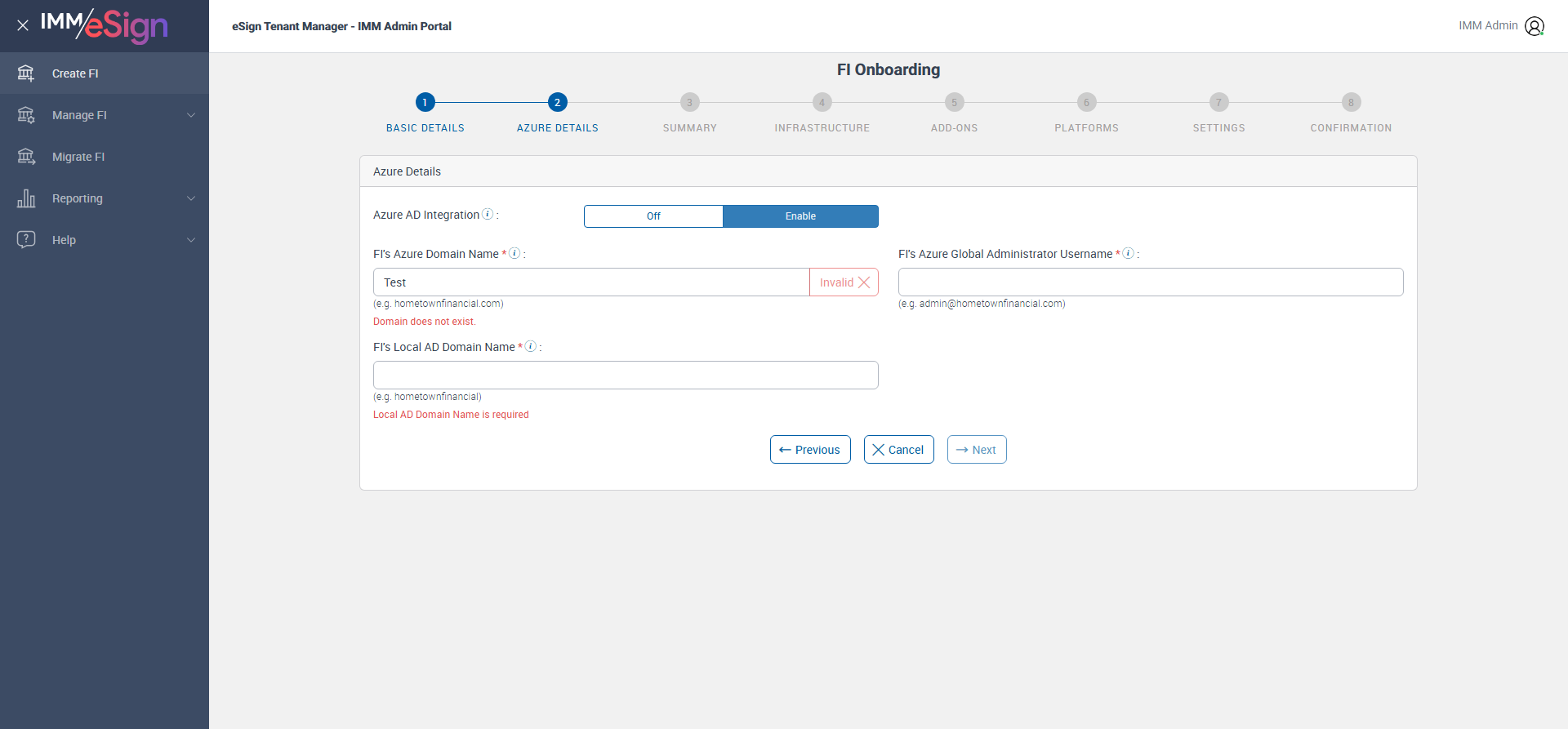Show info for Azure AD Integration

click(488, 214)
